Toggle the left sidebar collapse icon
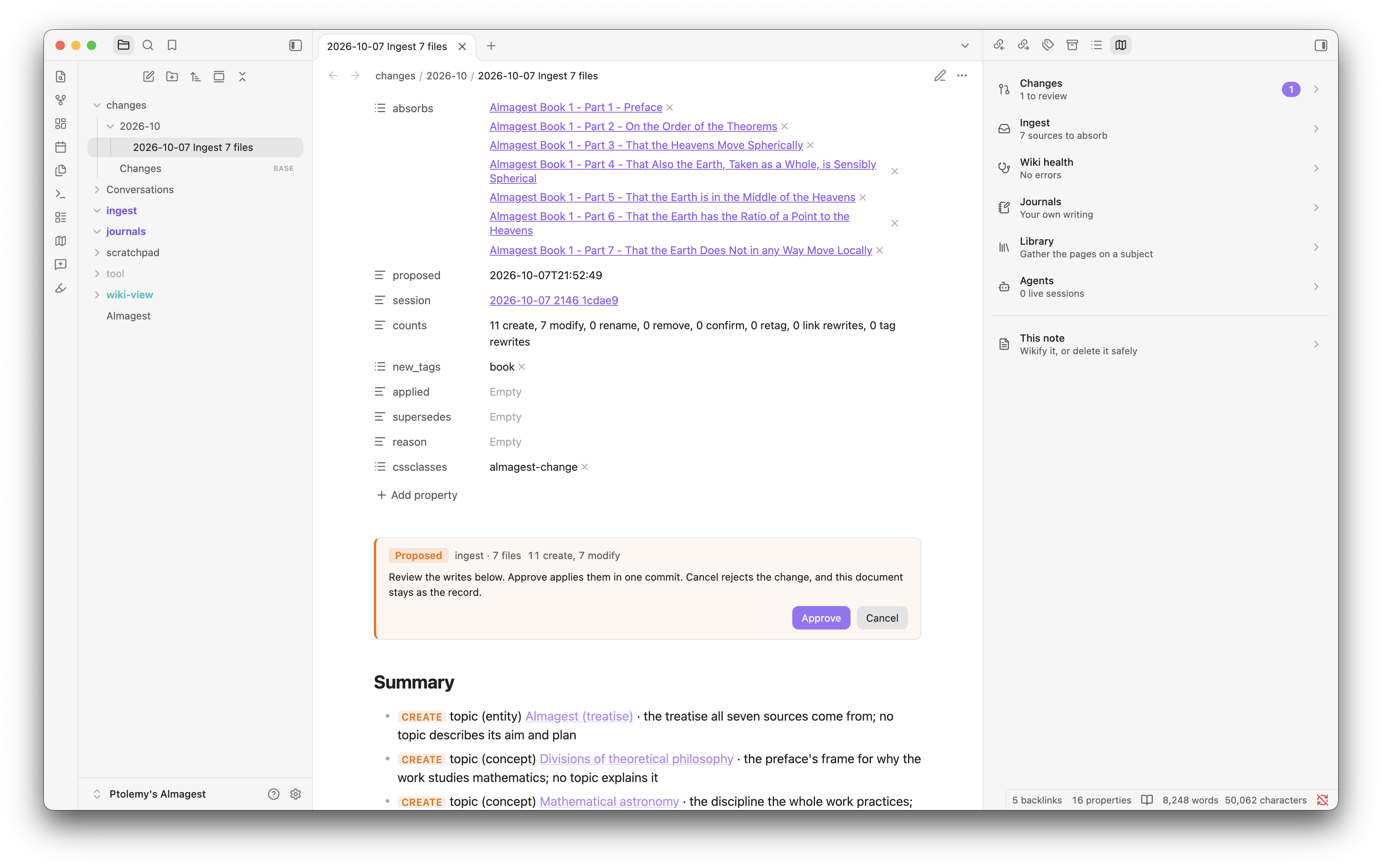Image resolution: width=1382 pixels, height=868 pixels. [x=295, y=45]
